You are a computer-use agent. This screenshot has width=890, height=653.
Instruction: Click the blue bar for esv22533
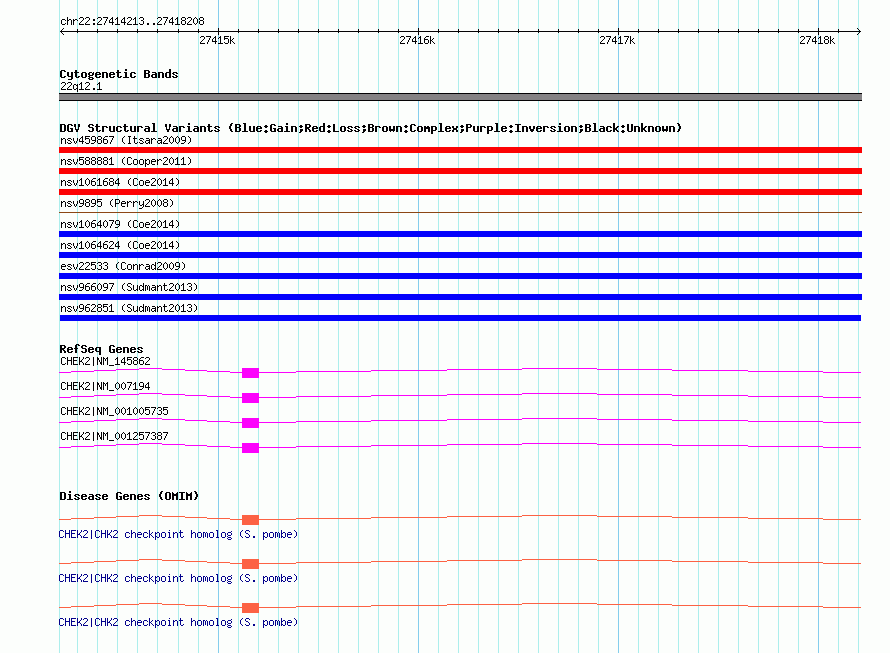460,276
